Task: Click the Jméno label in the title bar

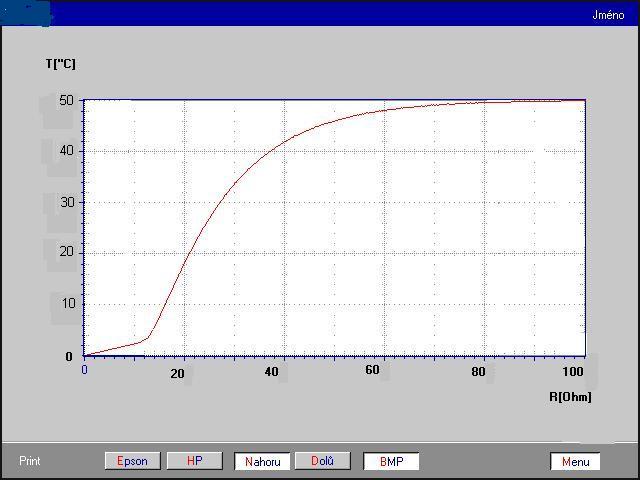Action: point(608,15)
